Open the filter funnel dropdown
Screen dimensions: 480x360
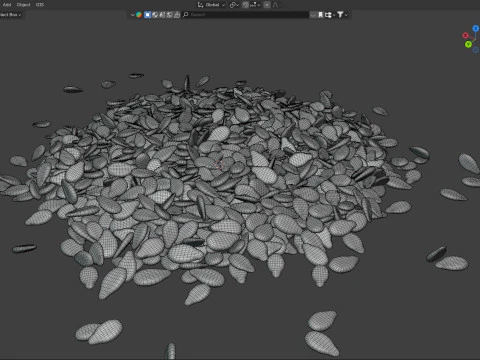[342, 15]
